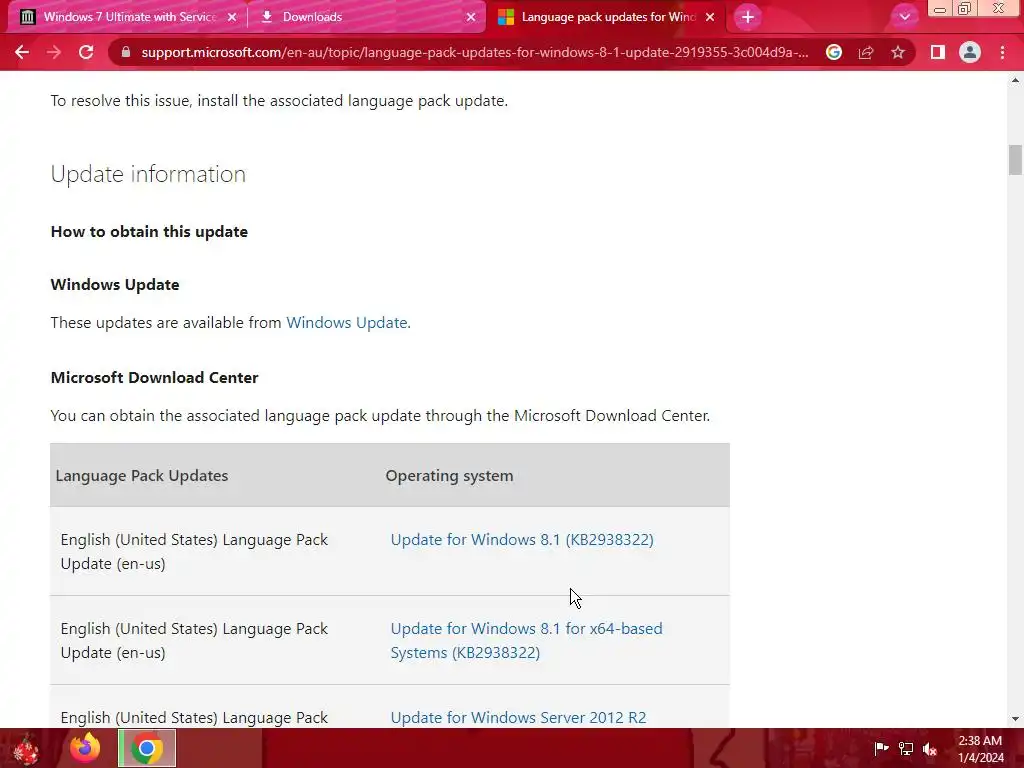This screenshot has width=1024, height=768.
Task: Close the Downloads tab
Action: tap(471, 18)
